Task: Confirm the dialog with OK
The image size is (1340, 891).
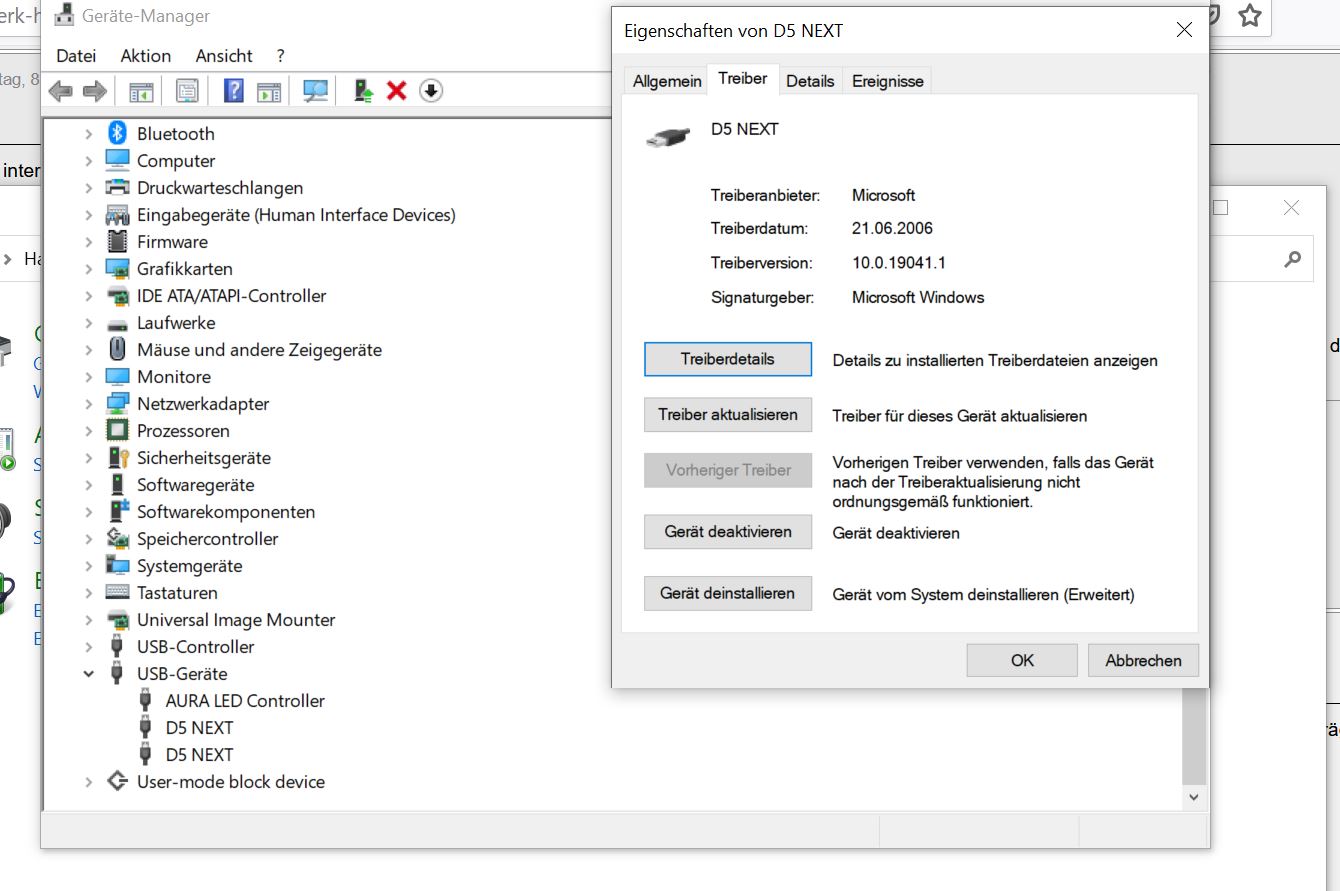Action: [1022, 660]
